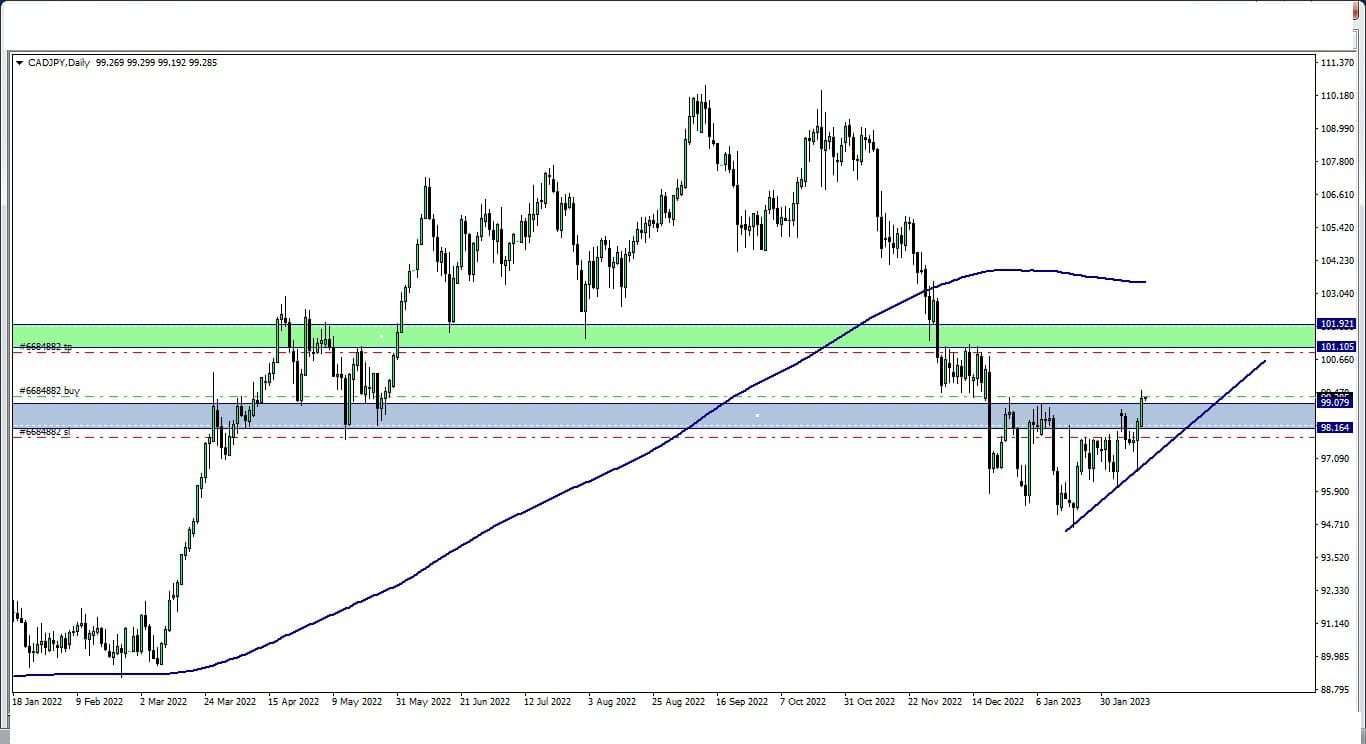
Task: Click the 93.520 price scale label
Action: click(1337, 558)
